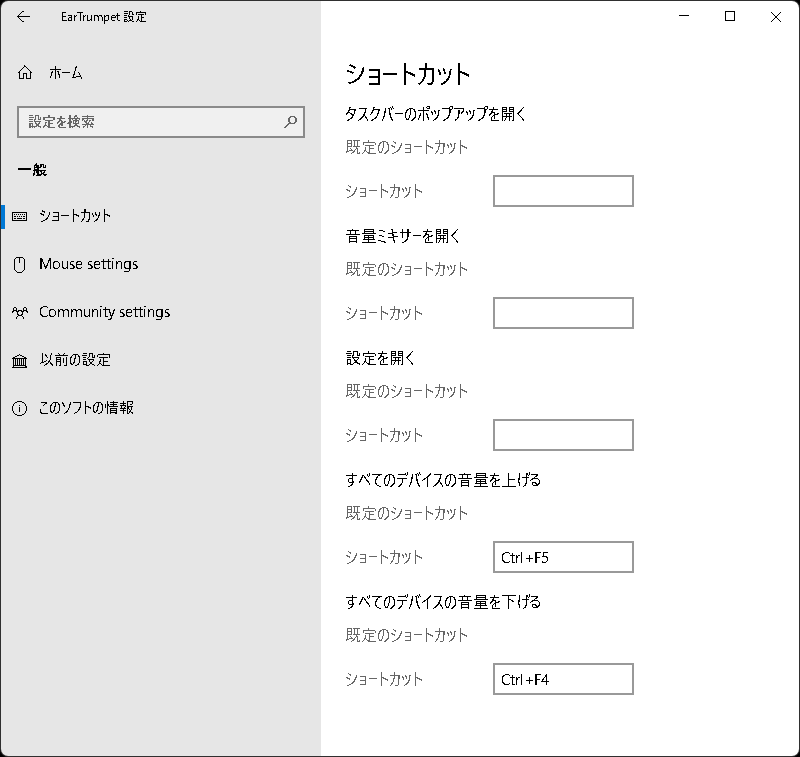
Task: Click the mouse icon beside Mouse settings
Action: coord(20,263)
